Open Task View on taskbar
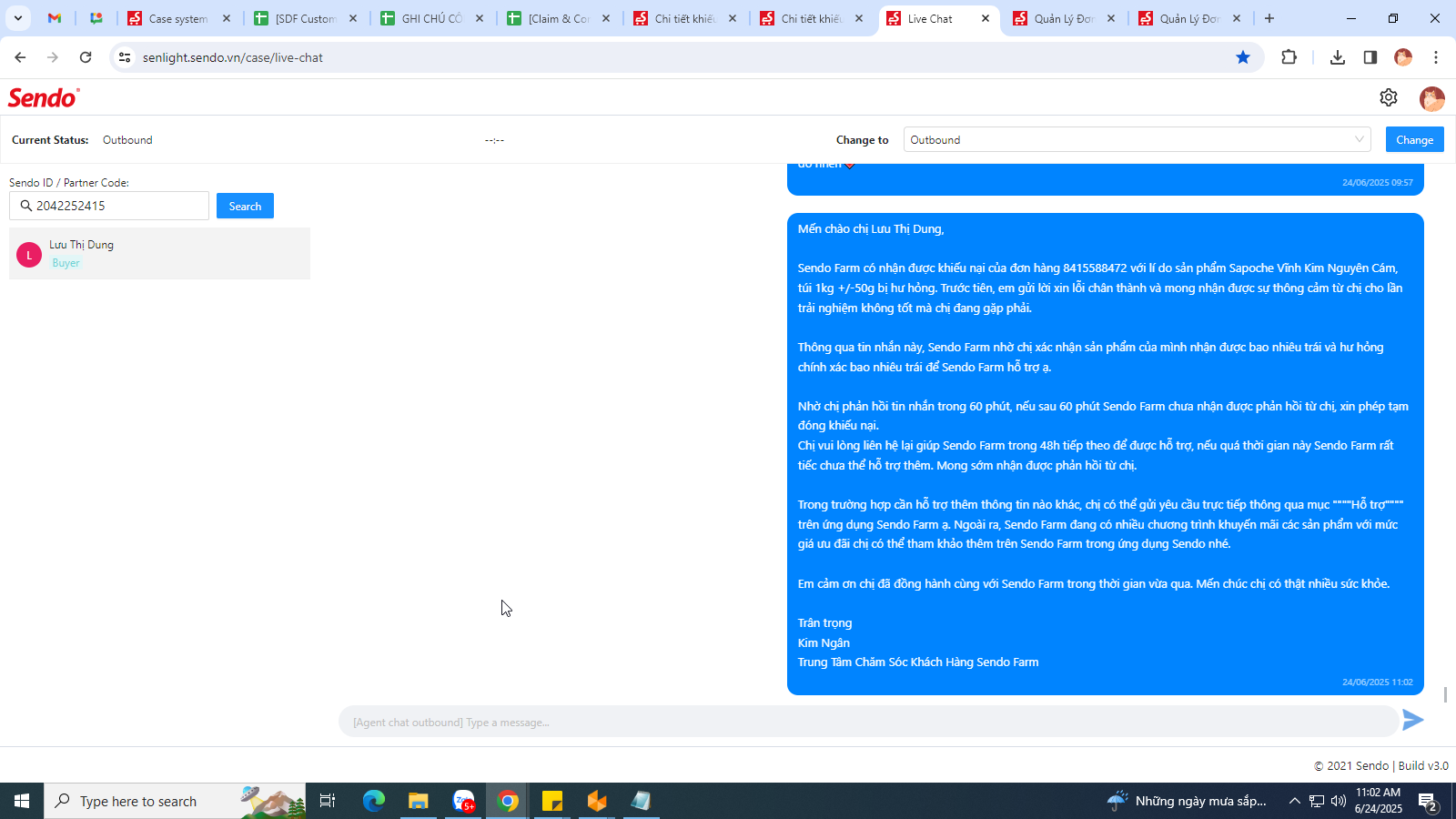1456x819 pixels. click(328, 801)
